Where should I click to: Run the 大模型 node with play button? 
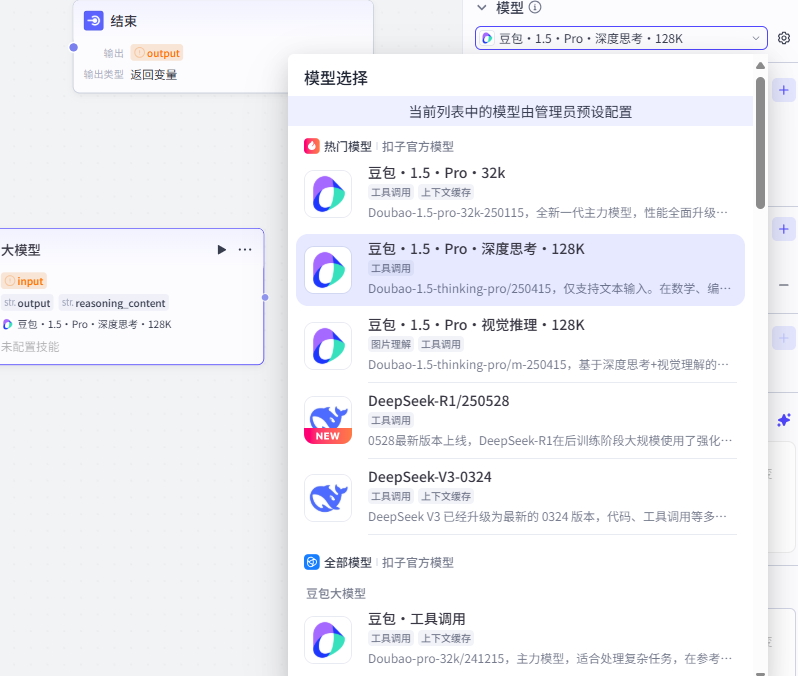click(221, 249)
